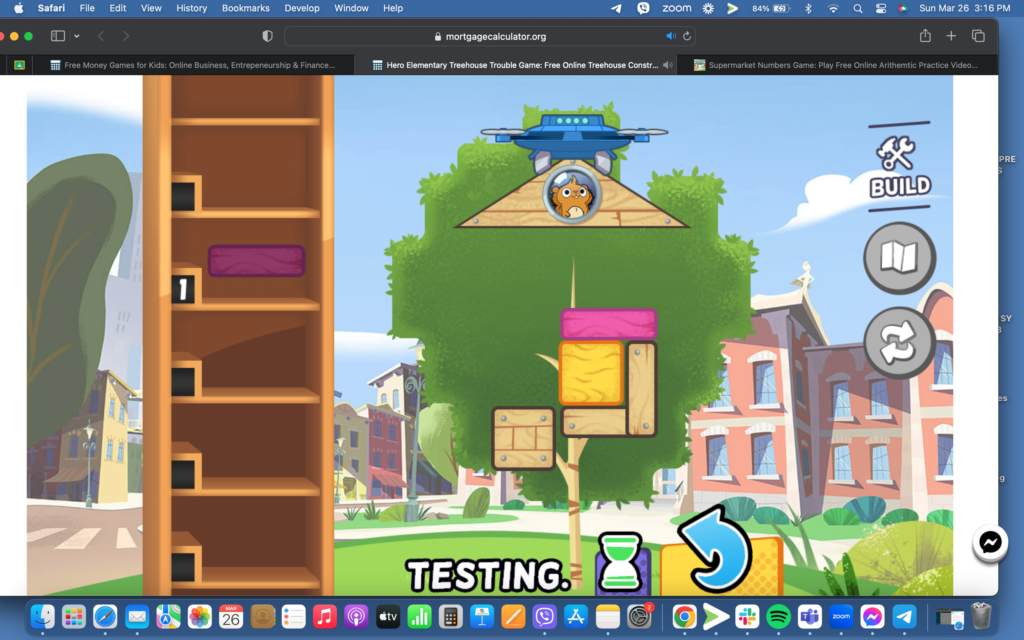Select Hero Elementary Treehouse Trouble tab
The image size is (1024, 640).
point(516,65)
